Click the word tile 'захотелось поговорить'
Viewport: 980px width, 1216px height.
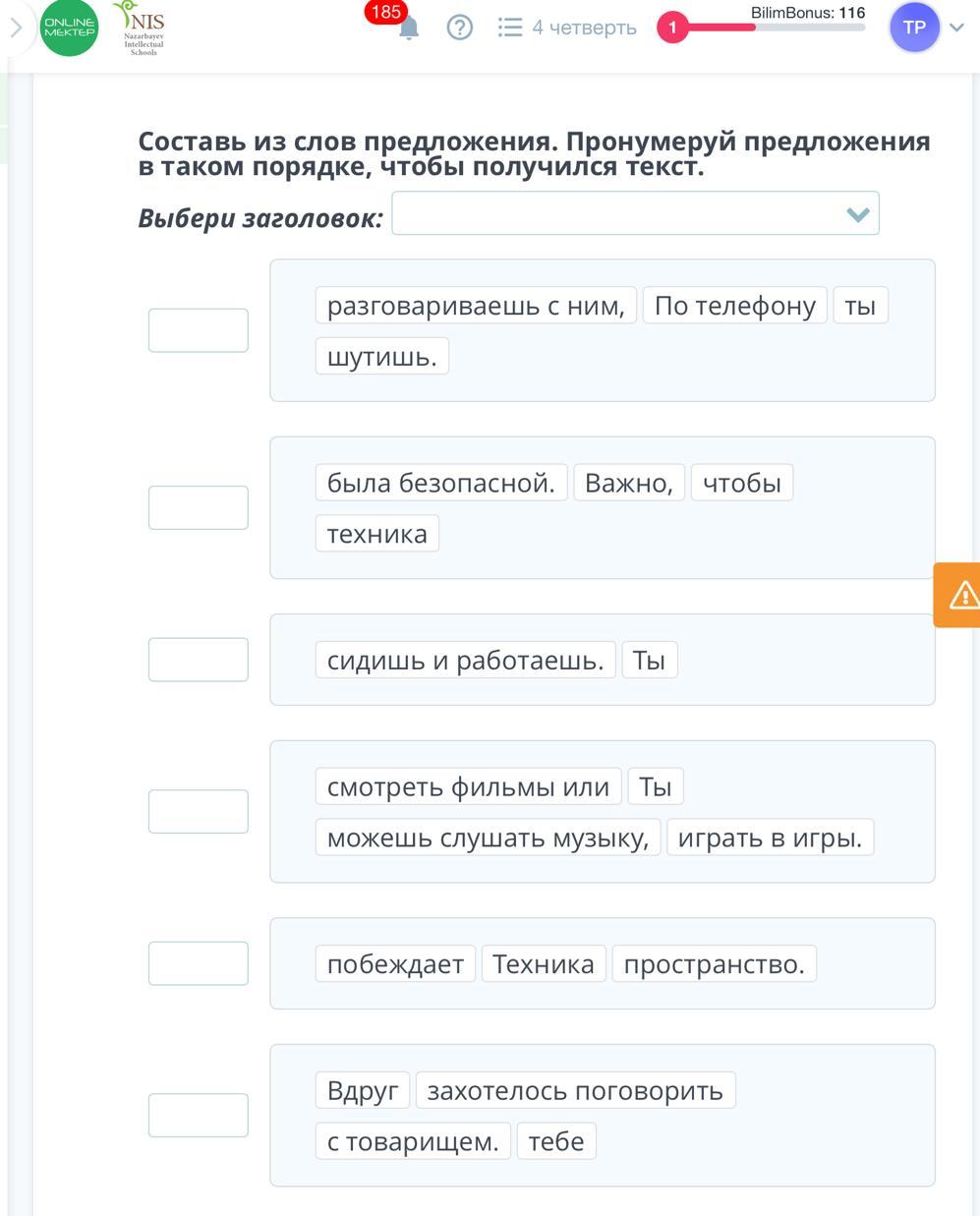click(x=575, y=1090)
